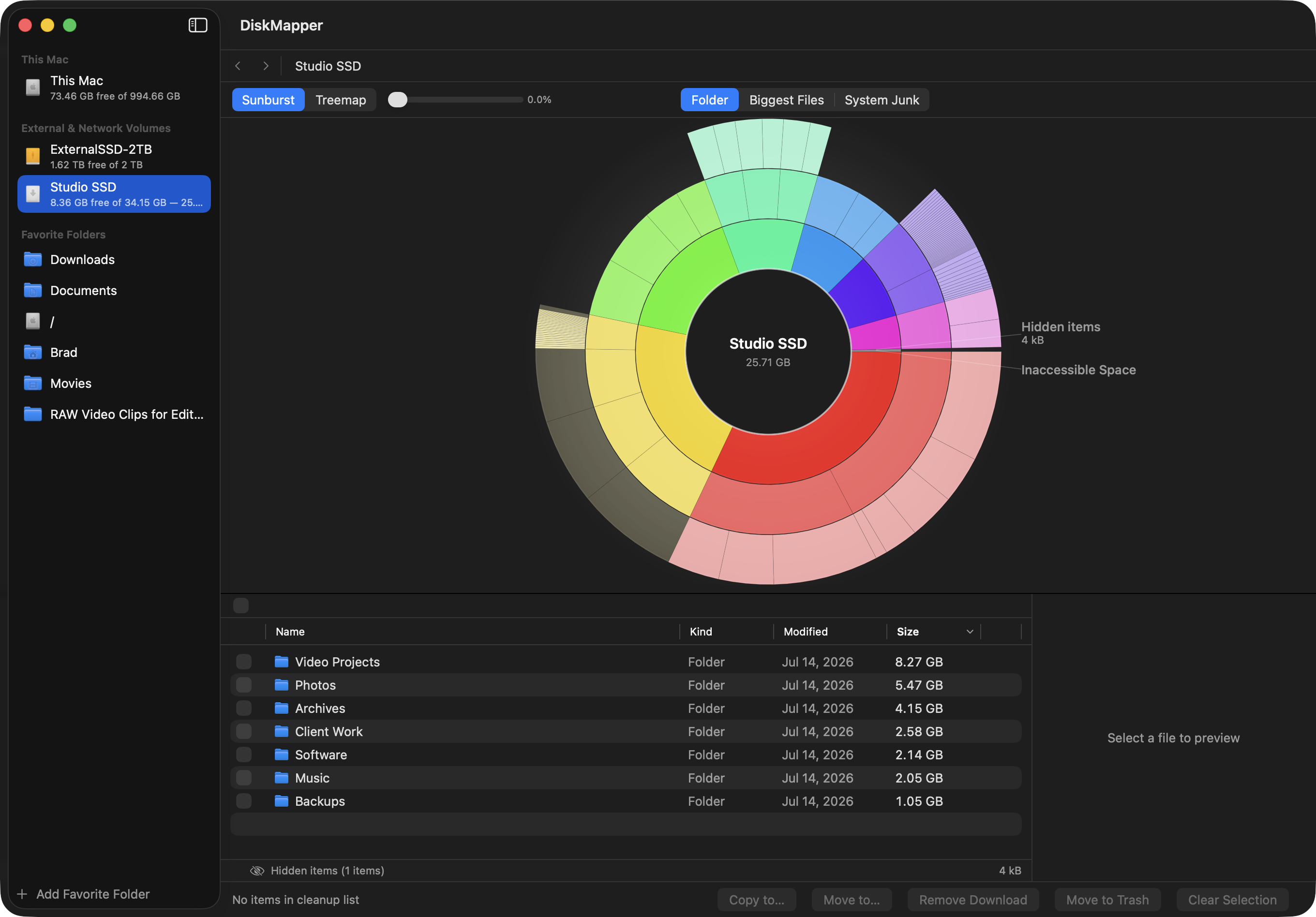The width and height of the screenshot is (1316, 917).
Task: Check the Archives row checkbox
Action: click(x=243, y=709)
